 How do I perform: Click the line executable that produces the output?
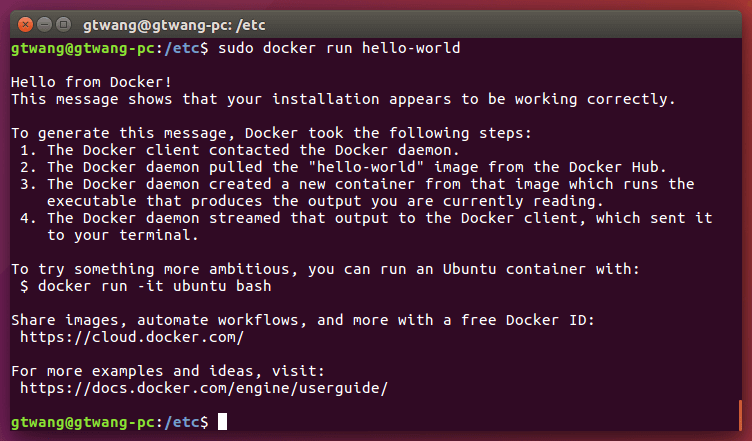point(325,201)
